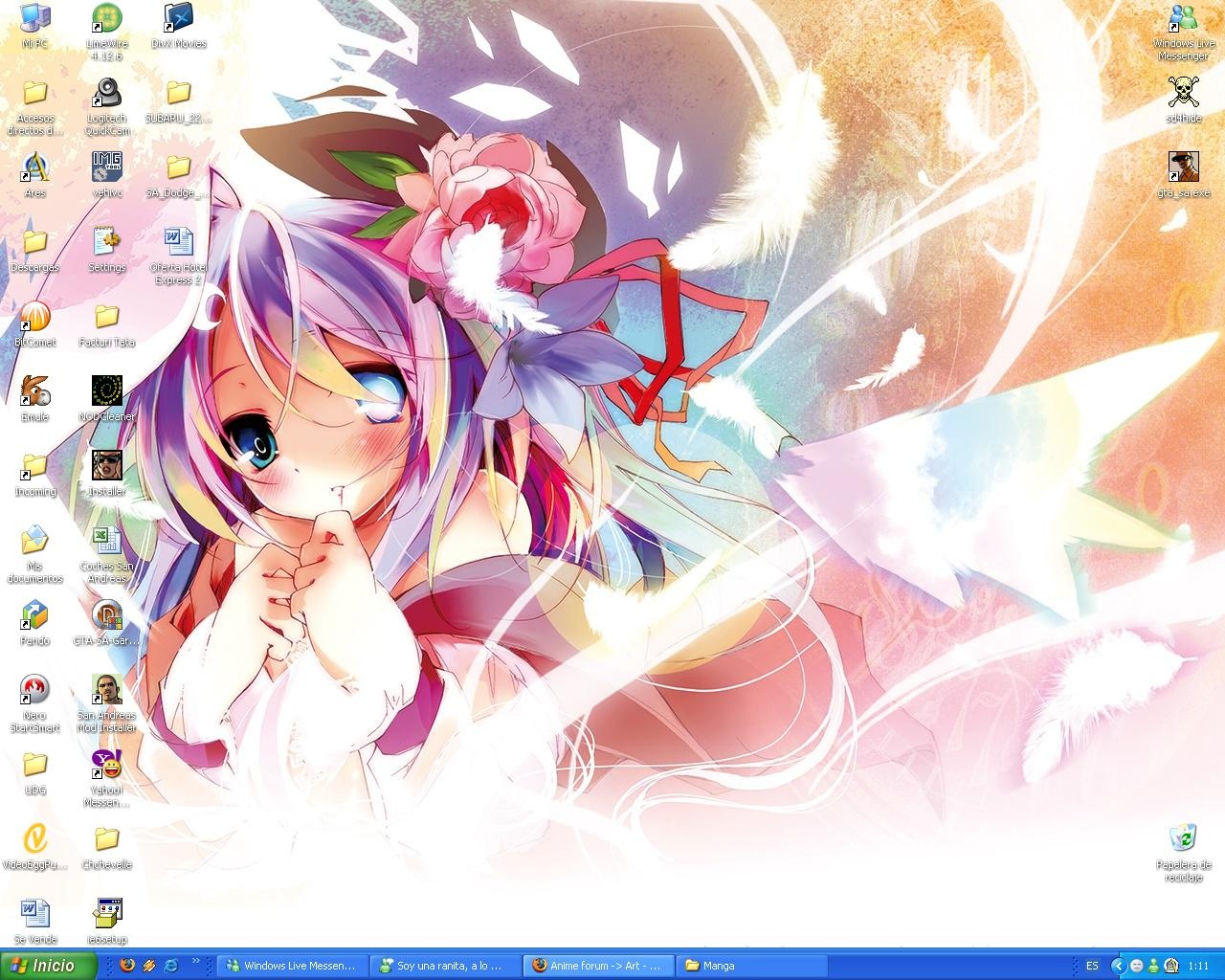Launch the Ares shortcut
This screenshot has height=980, width=1225.
[34, 176]
